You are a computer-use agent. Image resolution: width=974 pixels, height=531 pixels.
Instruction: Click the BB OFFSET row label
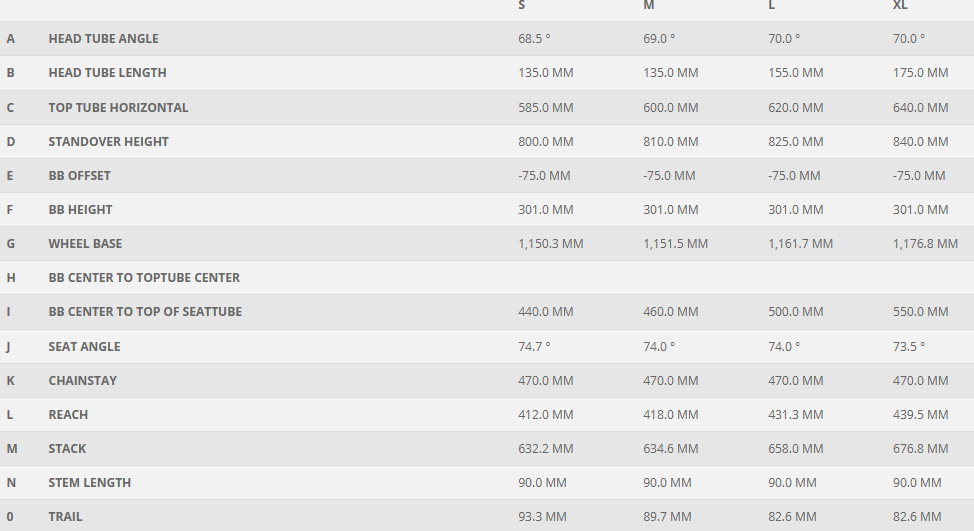click(x=79, y=176)
